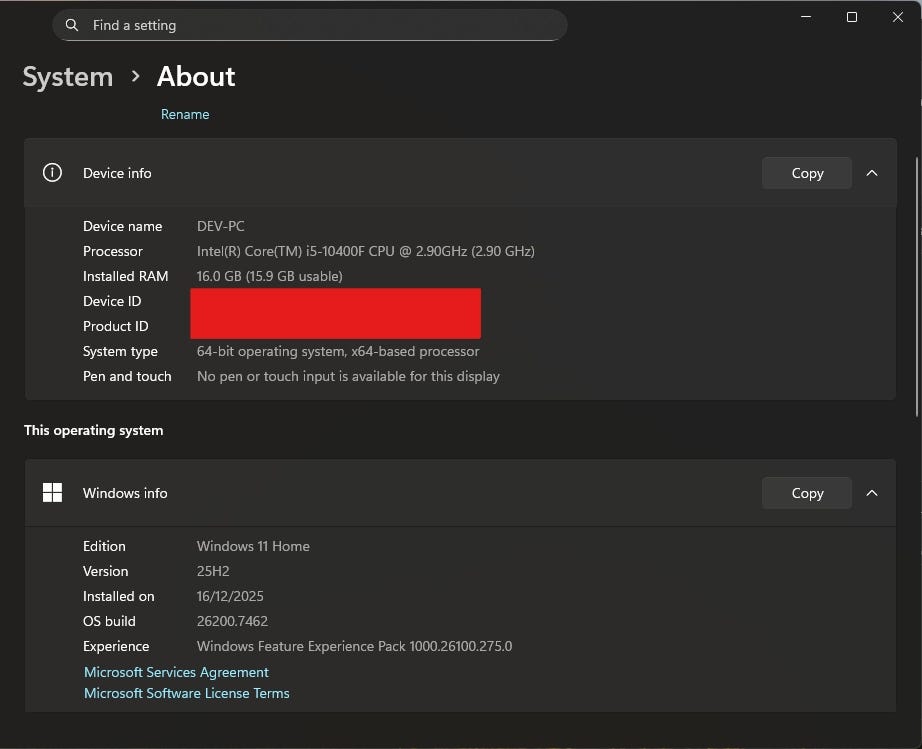Copy the Device info details
The image size is (922, 749).
coord(806,173)
